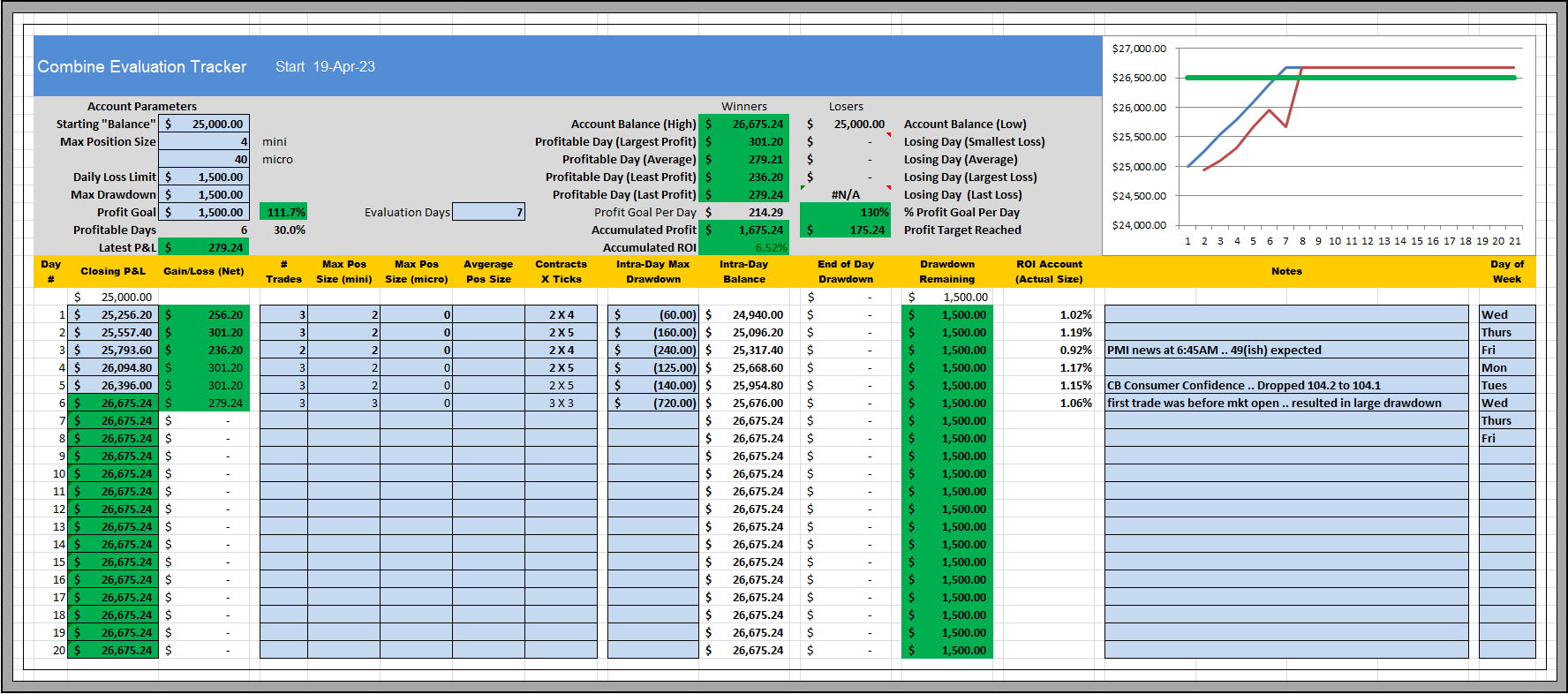This screenshot has width=1568, height=694.
Task: Click the Day 6 Contracts X Ticks cell 3 X 3
Action: pos(561,403)
